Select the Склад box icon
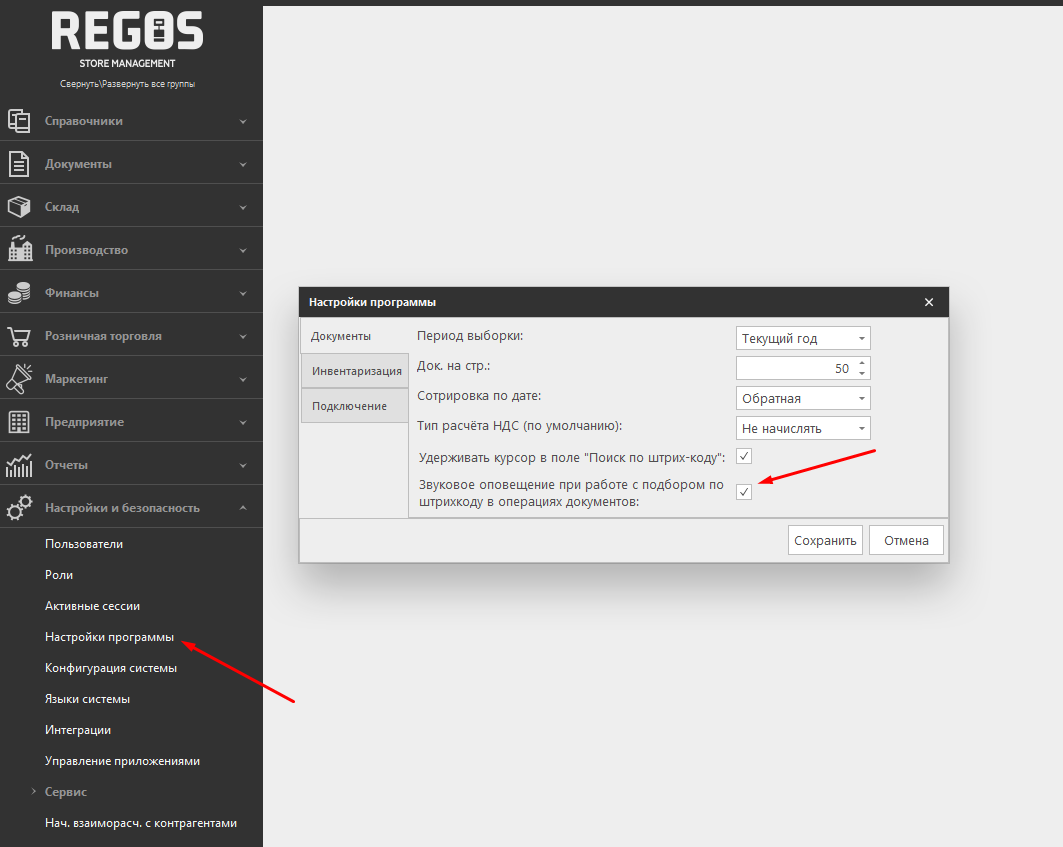 (20, 207)
